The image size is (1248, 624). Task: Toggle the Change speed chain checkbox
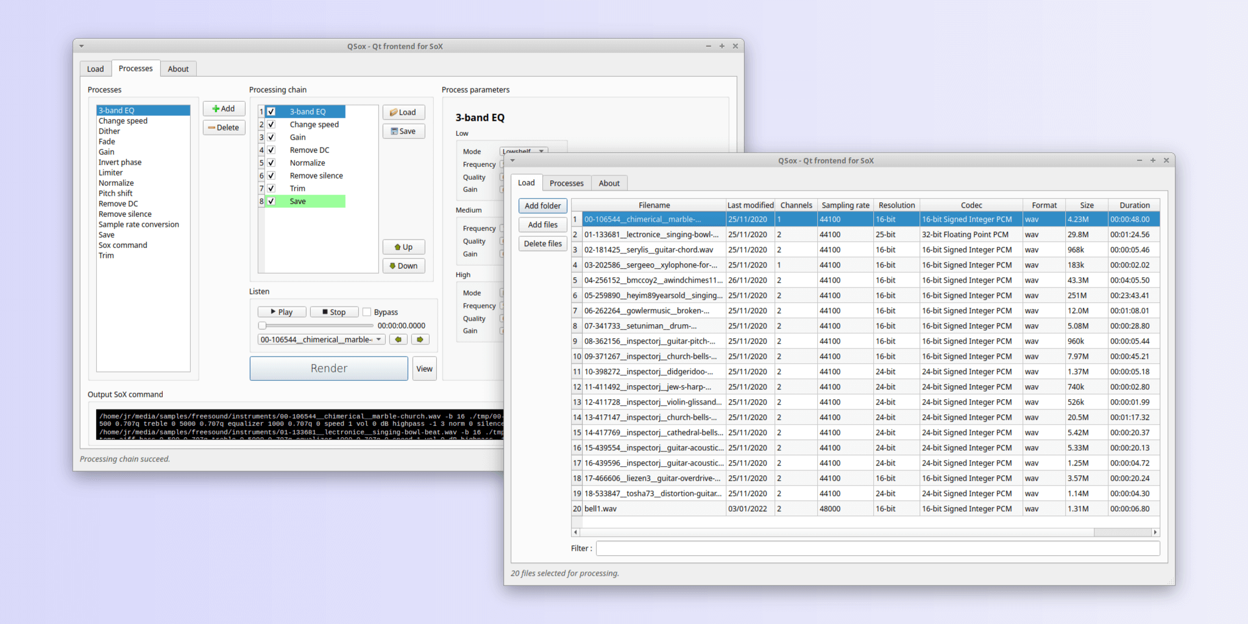click(x=271, y=125)
